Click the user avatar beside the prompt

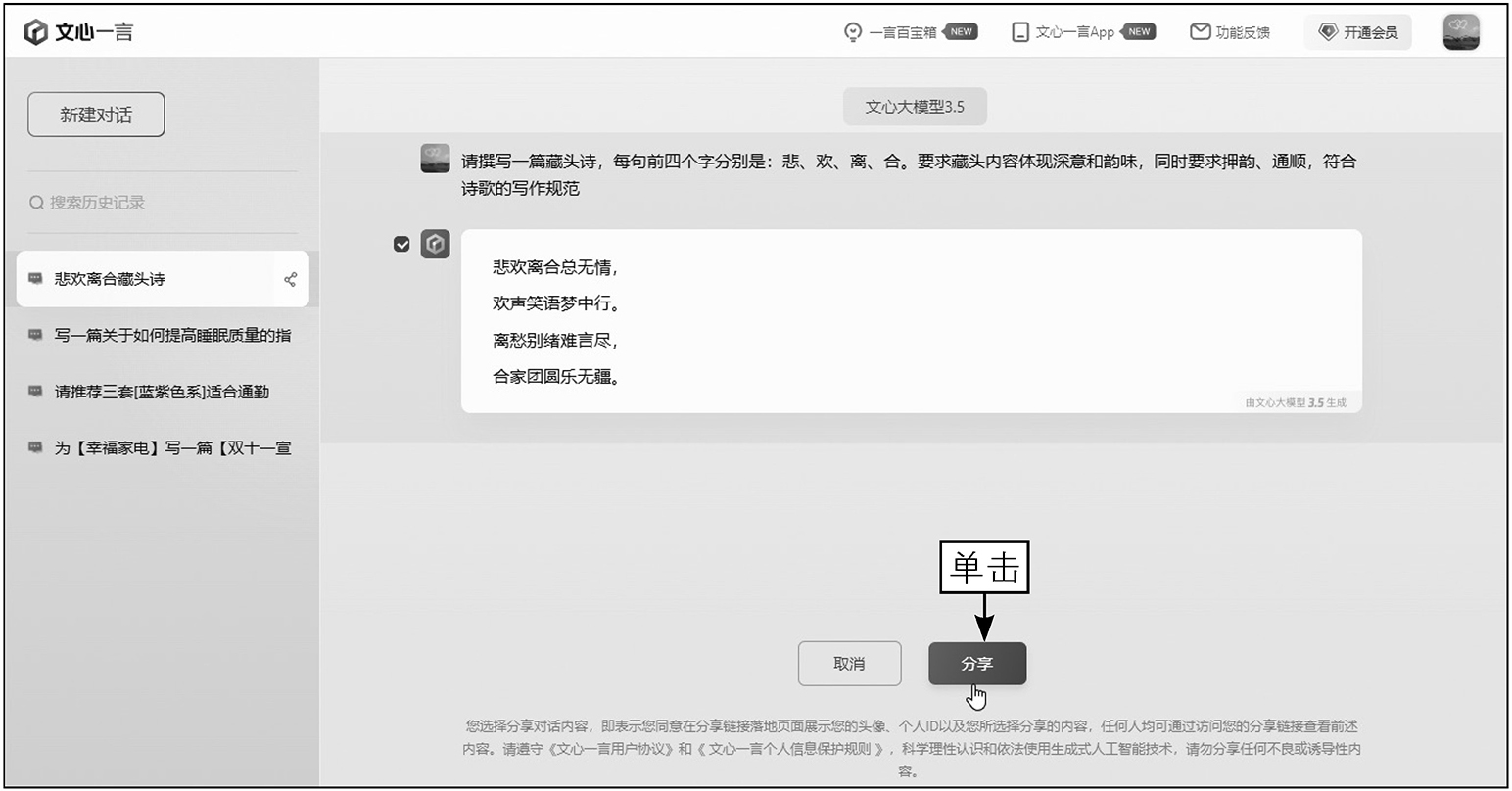[435, 158]
